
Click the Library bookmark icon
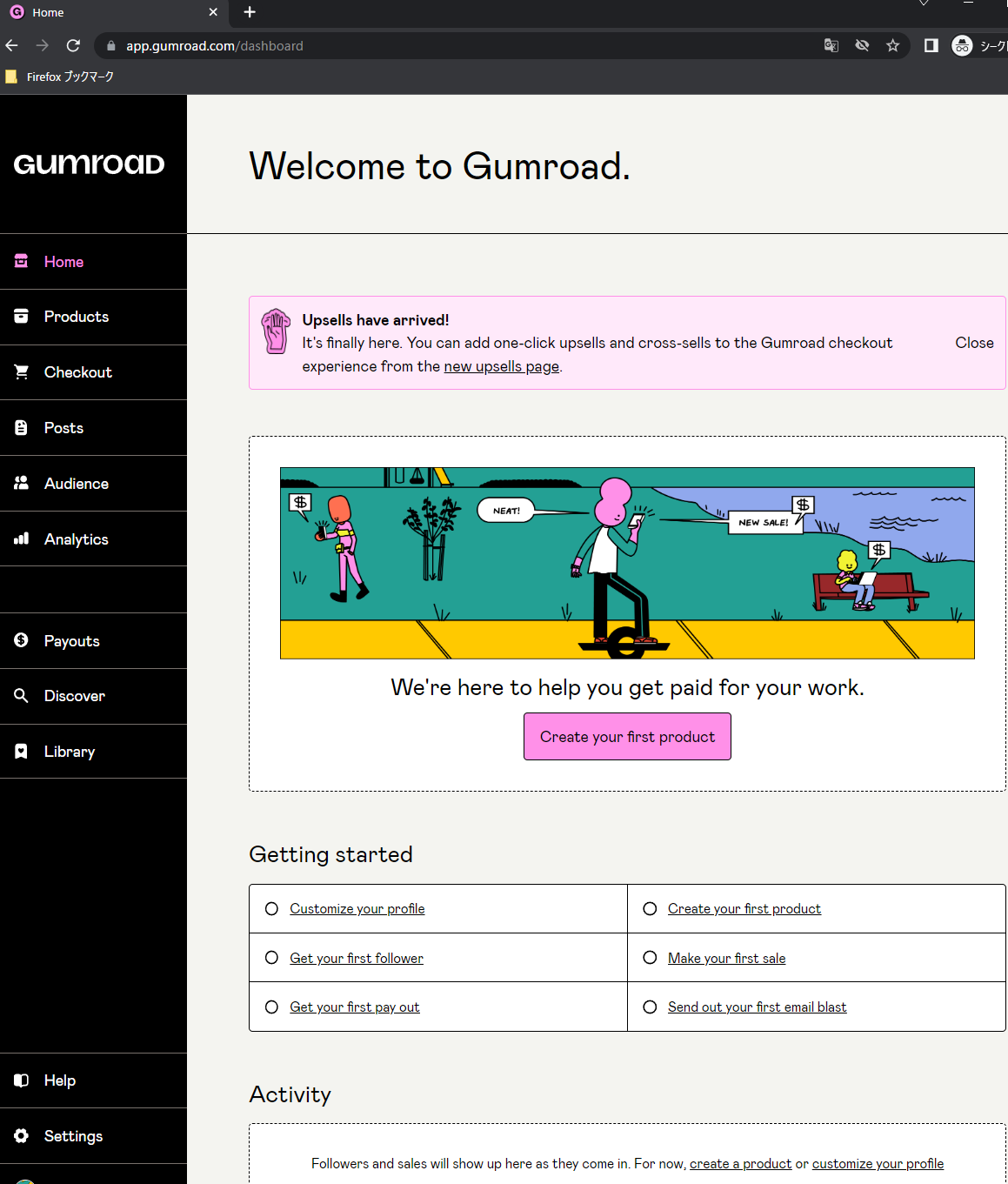pyautogui.click(x=22, y=752)
